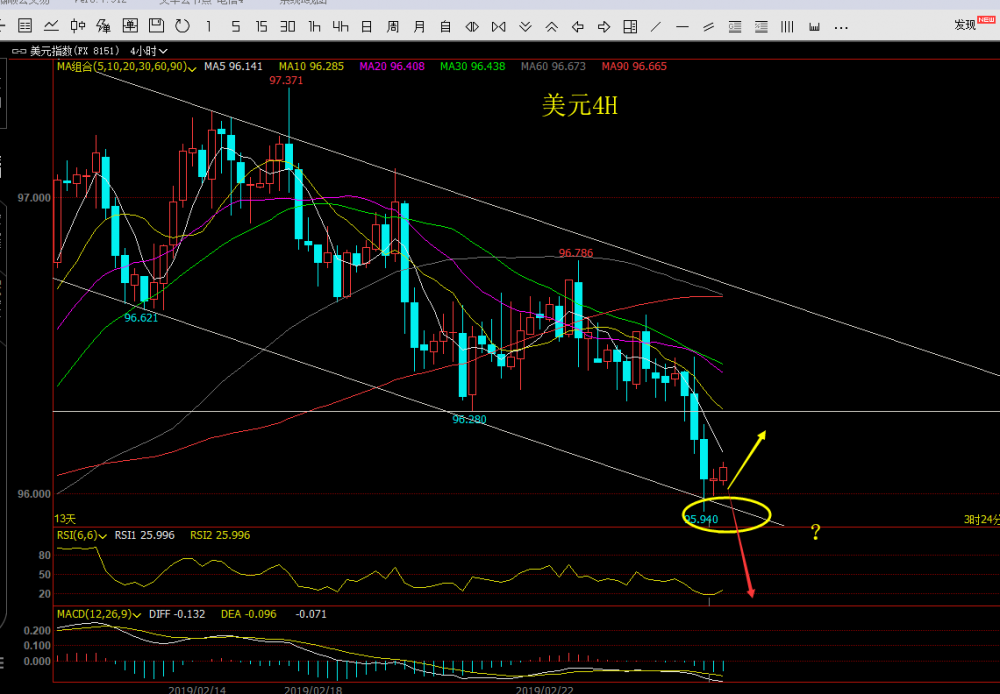Switch to 1h period
The height and width of the screenshot is (694, 1000).
314,27
